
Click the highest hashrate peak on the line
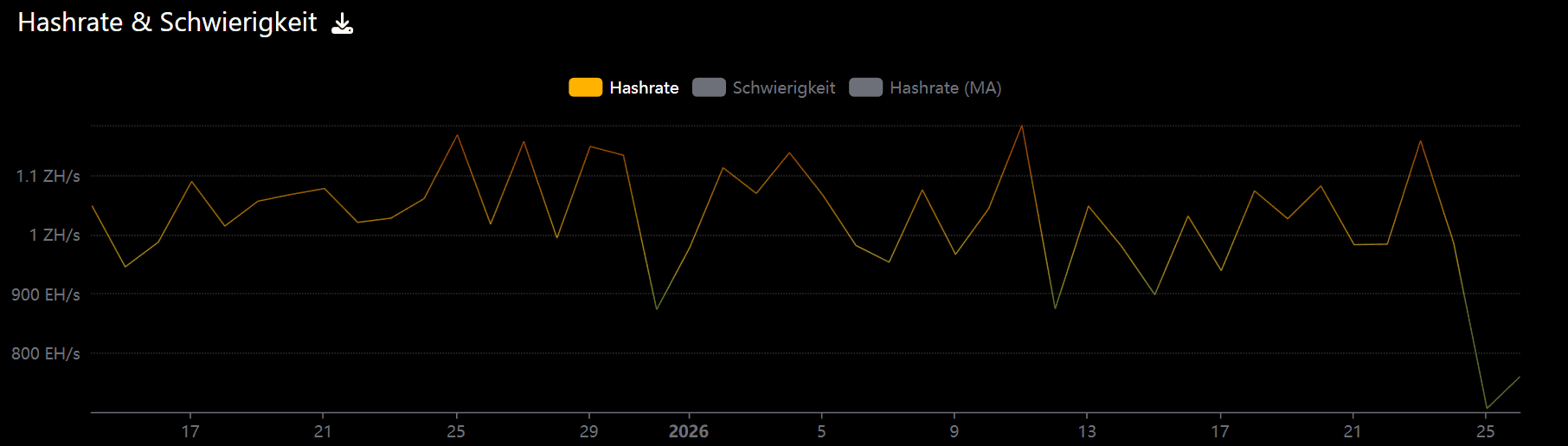pos(1022,126)
